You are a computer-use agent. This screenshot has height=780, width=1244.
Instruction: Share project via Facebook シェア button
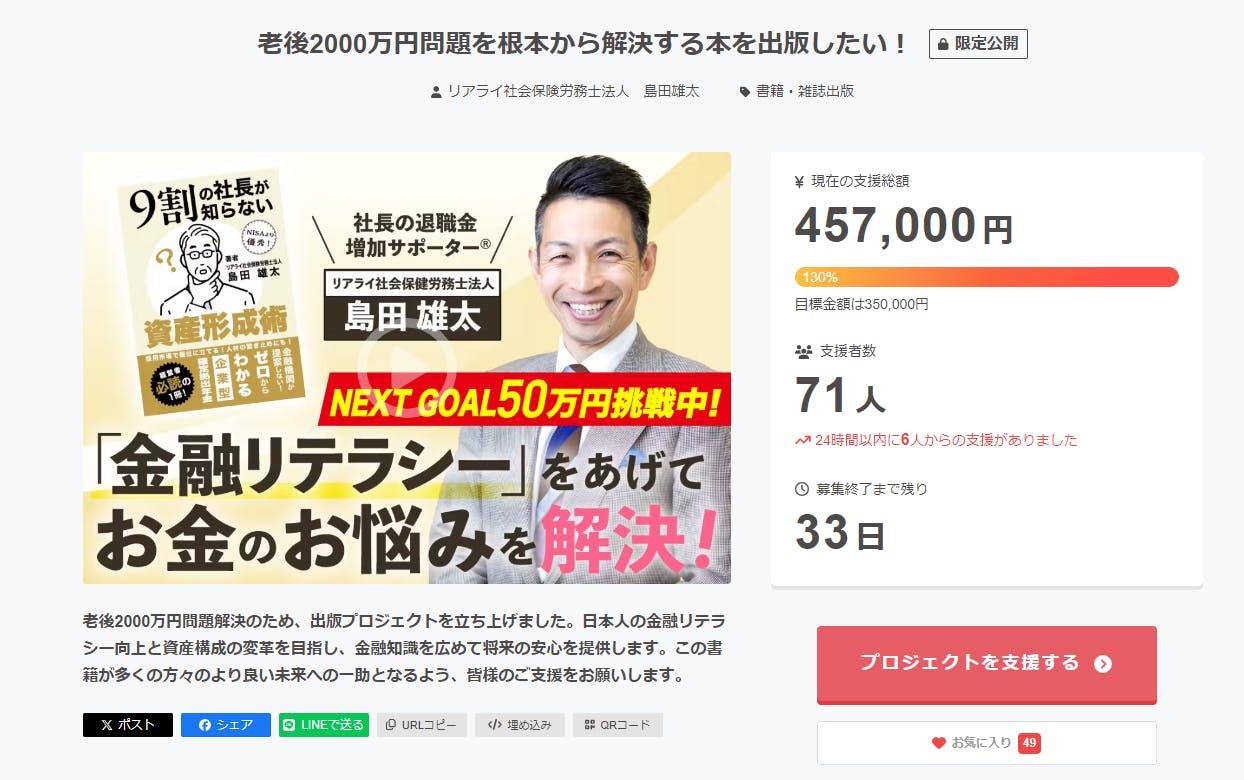point(226,725)
